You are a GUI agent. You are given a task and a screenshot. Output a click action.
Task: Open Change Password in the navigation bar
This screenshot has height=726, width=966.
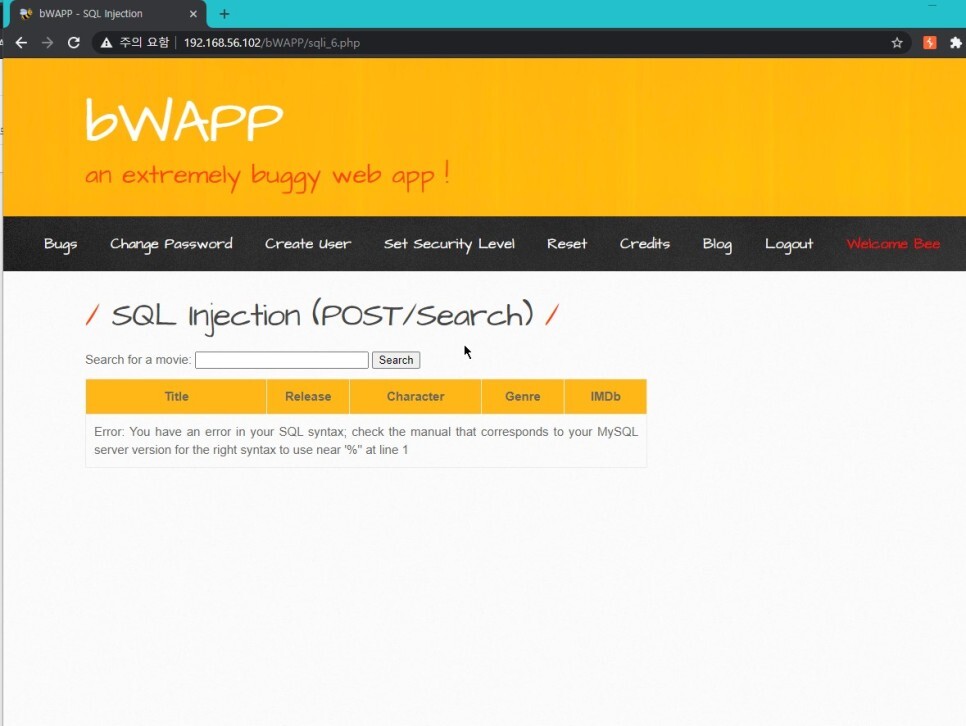click(171, 244)
